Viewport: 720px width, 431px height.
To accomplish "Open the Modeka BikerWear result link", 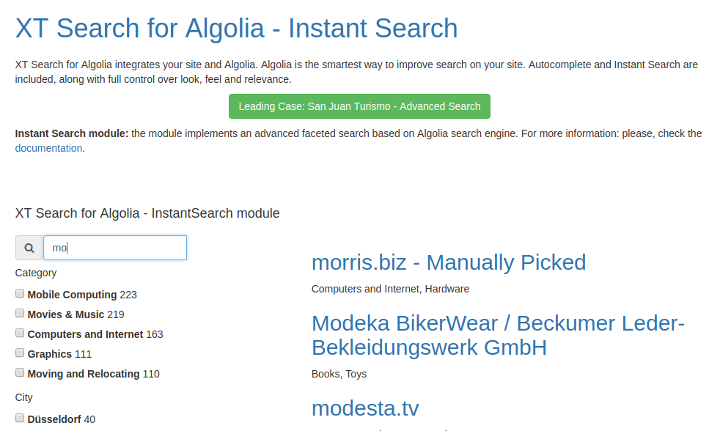I will 498,336.
